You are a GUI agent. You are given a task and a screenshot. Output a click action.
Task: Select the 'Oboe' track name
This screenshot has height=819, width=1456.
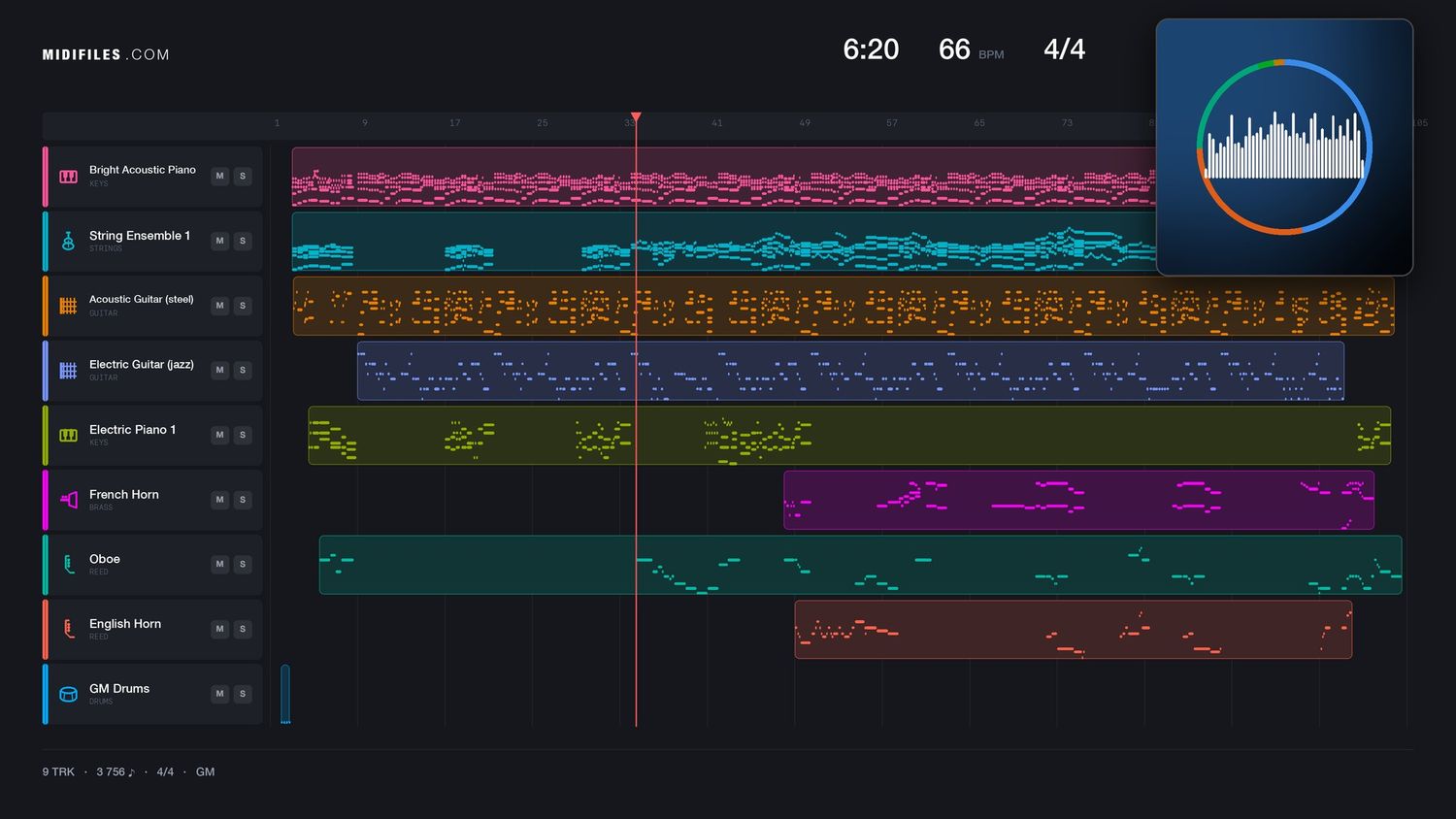(x=105, y=559)
